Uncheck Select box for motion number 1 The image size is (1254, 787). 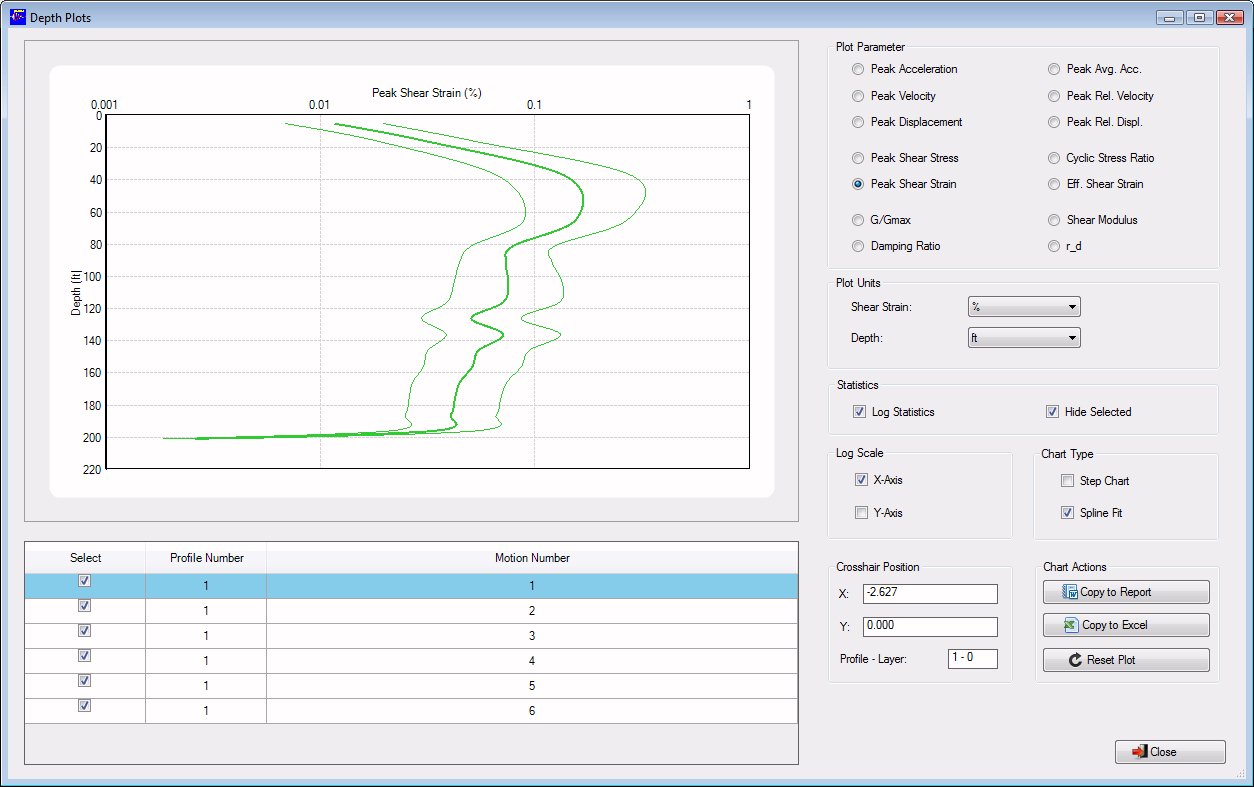point(85,581)
